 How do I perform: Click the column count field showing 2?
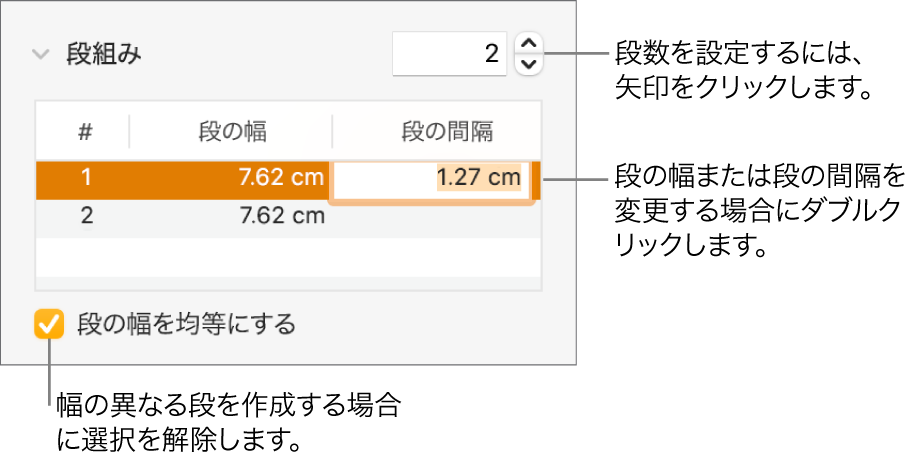point(450,54)
